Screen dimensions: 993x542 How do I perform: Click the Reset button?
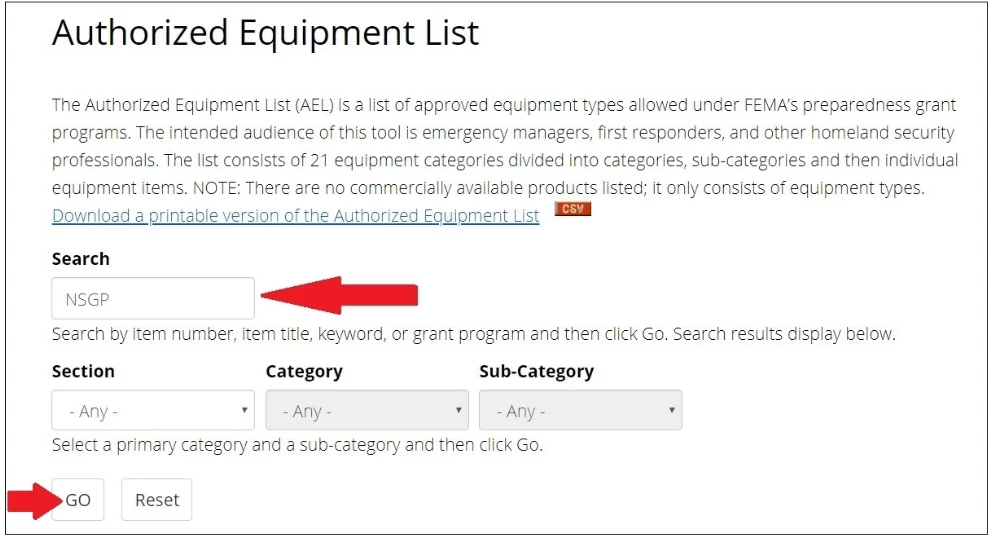[157, 500]
